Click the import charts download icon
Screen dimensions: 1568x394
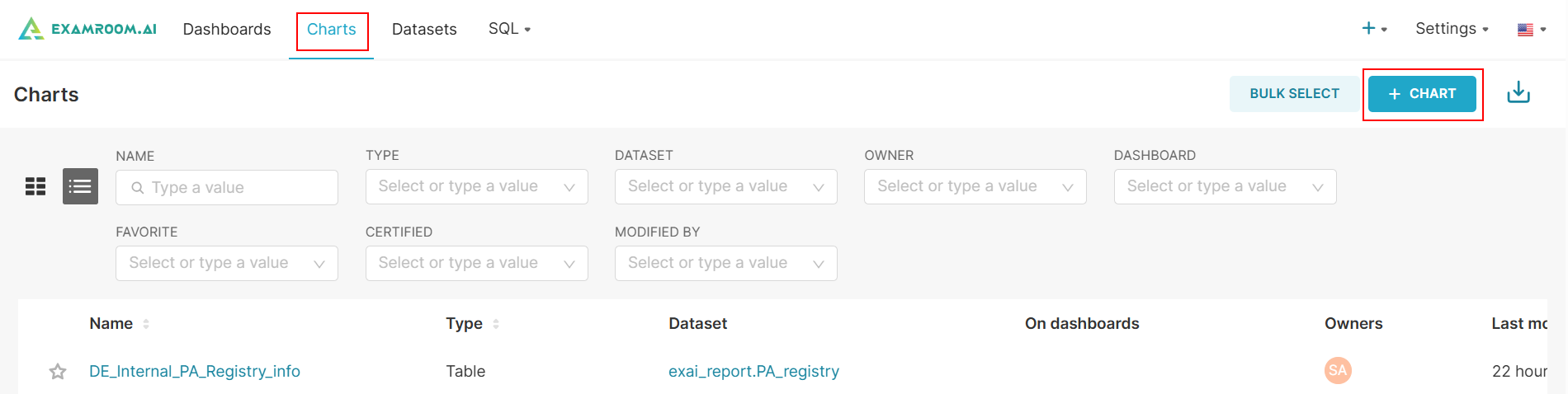pos(1518,93)
